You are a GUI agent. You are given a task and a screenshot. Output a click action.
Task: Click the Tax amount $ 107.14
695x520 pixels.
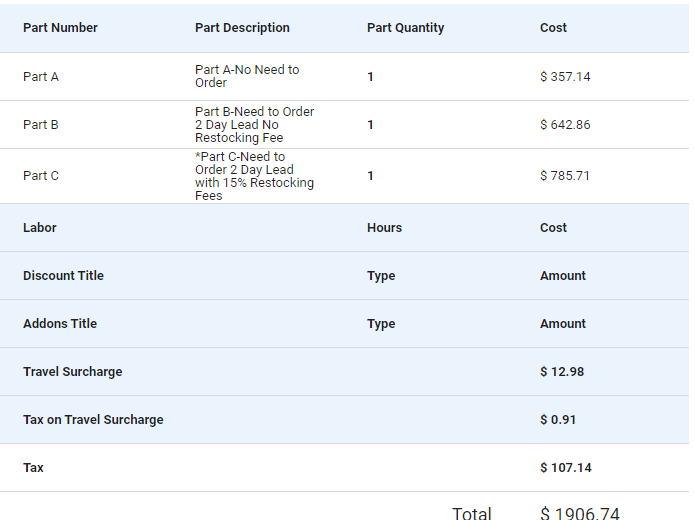point(566,468)
